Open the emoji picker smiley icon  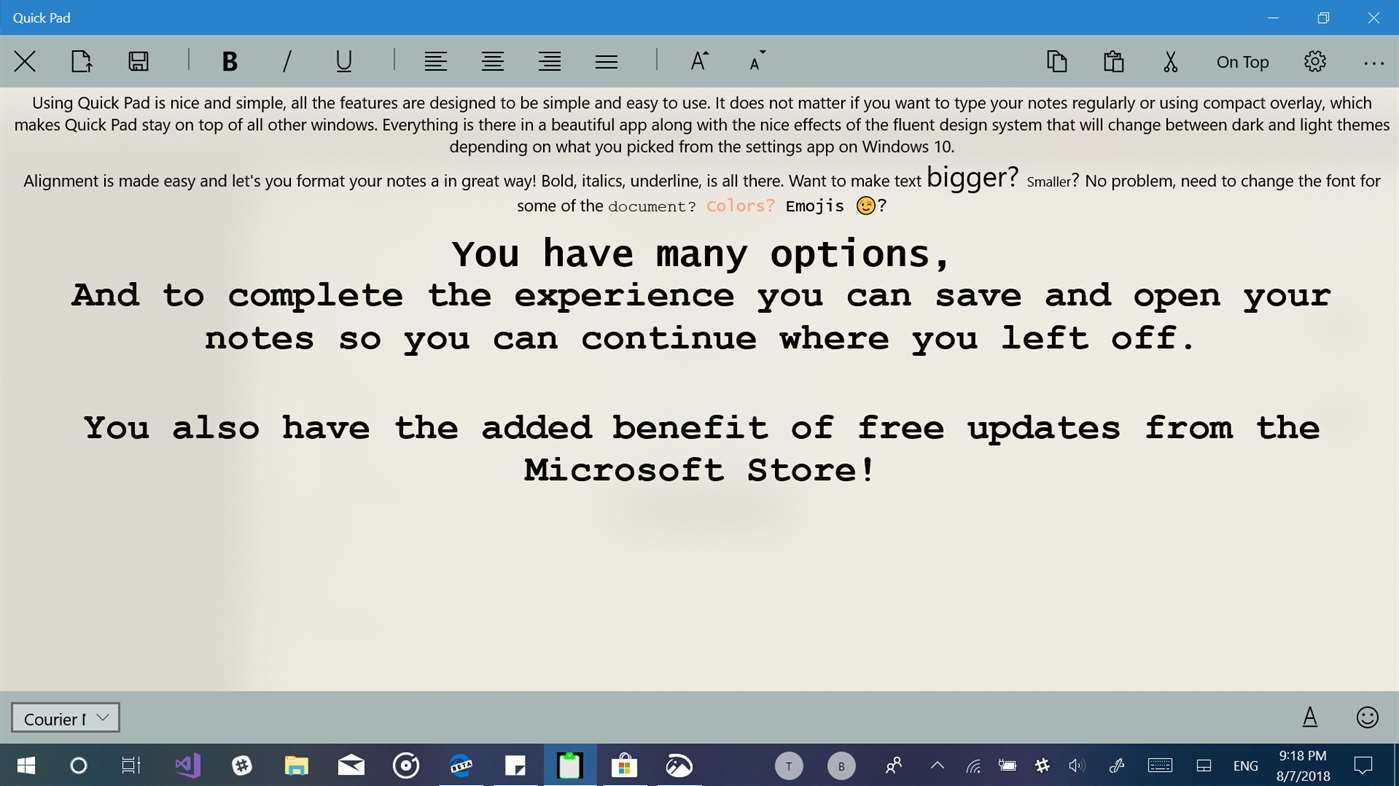(x=1367, y=717)
